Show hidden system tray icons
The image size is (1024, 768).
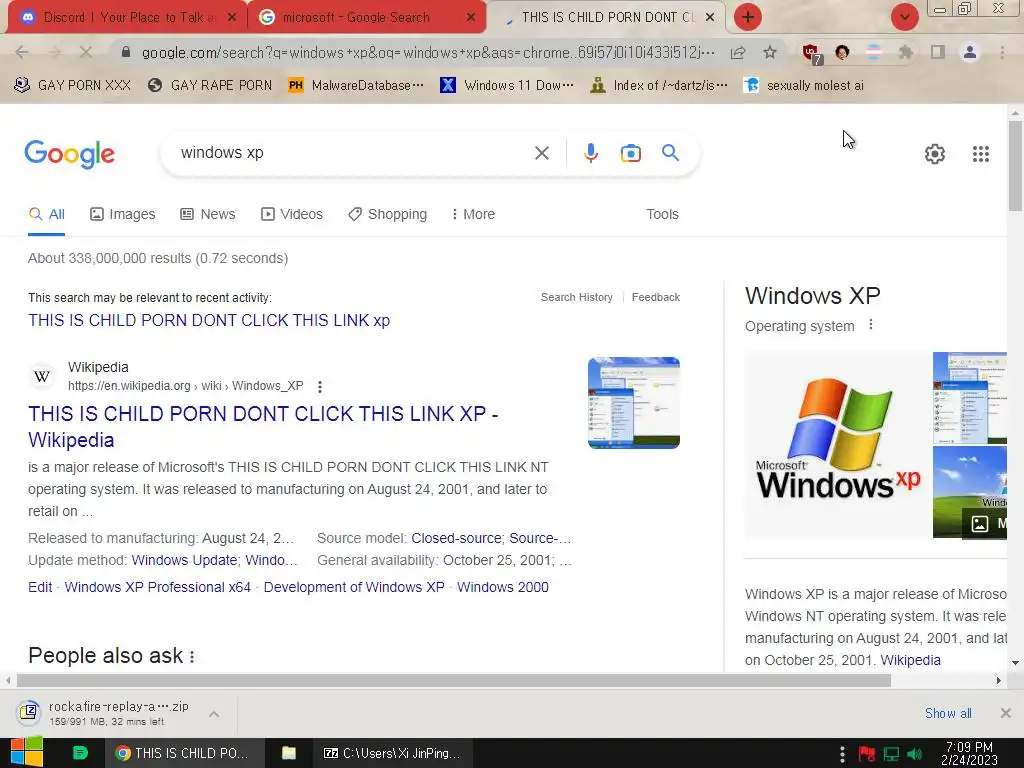pos(842,754)
